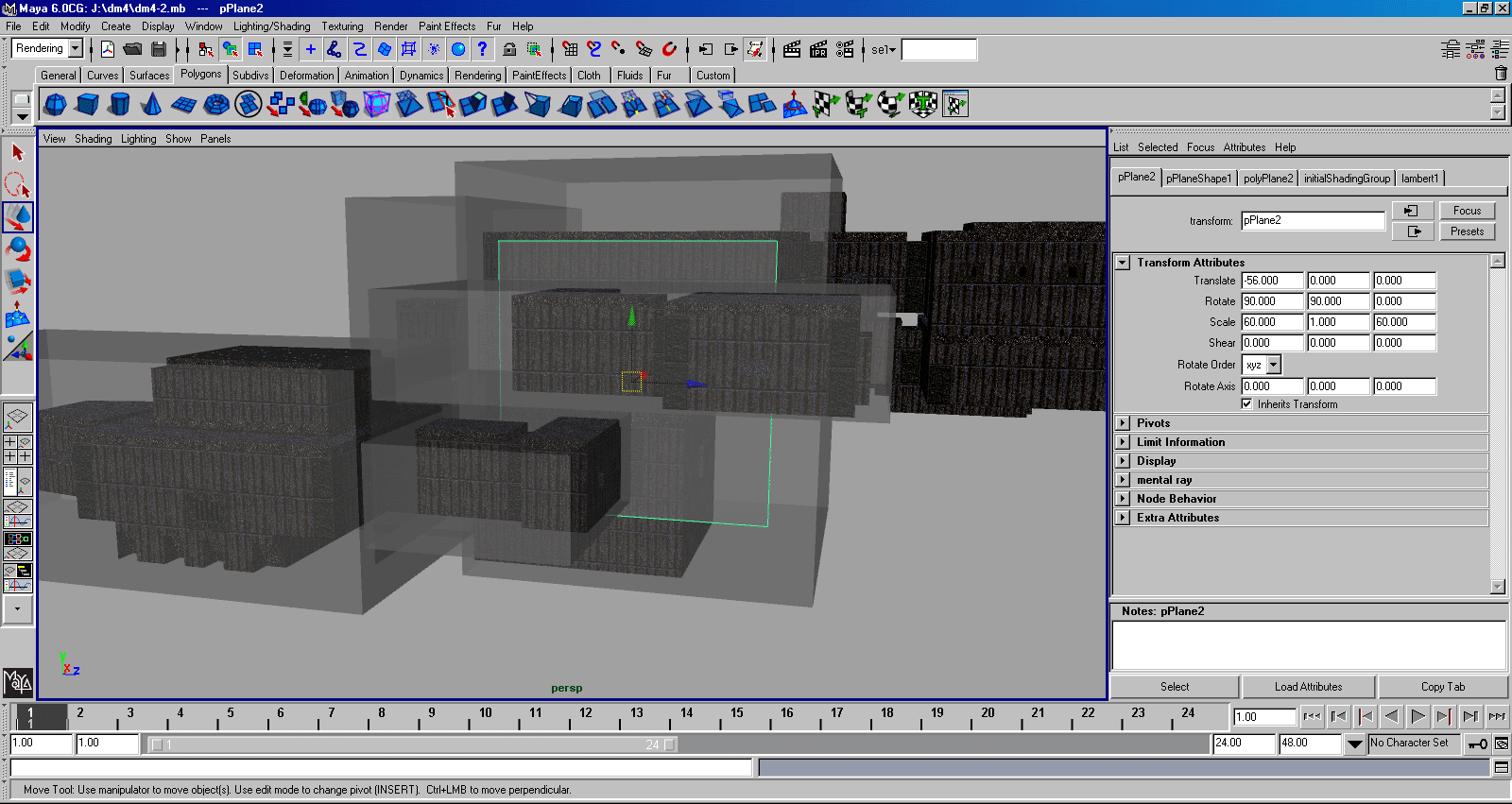1512x804 pixels.
Task: Click the Load Attributes button
Action: tap(1308, 687)
